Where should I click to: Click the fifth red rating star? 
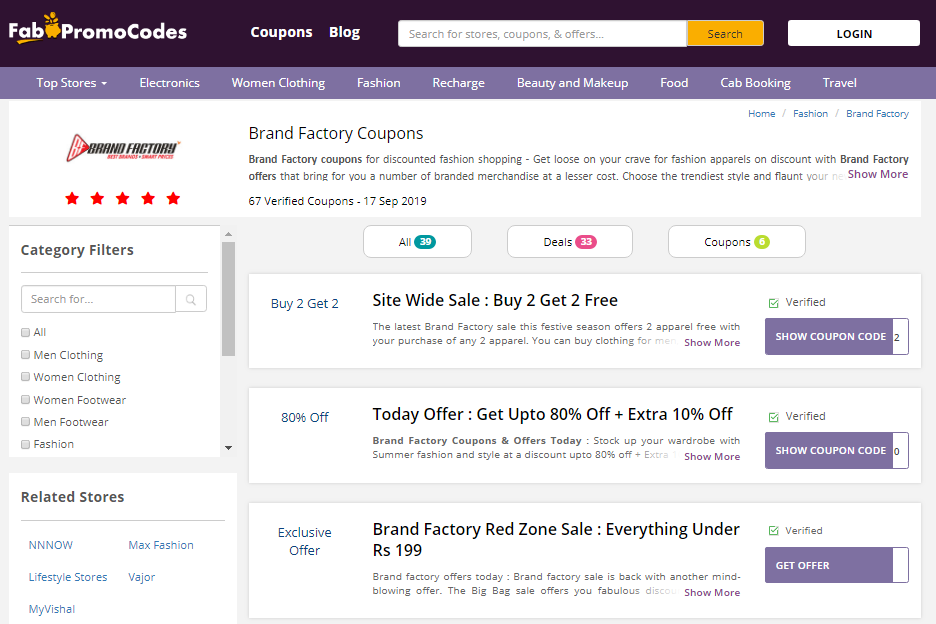(173, 198)
